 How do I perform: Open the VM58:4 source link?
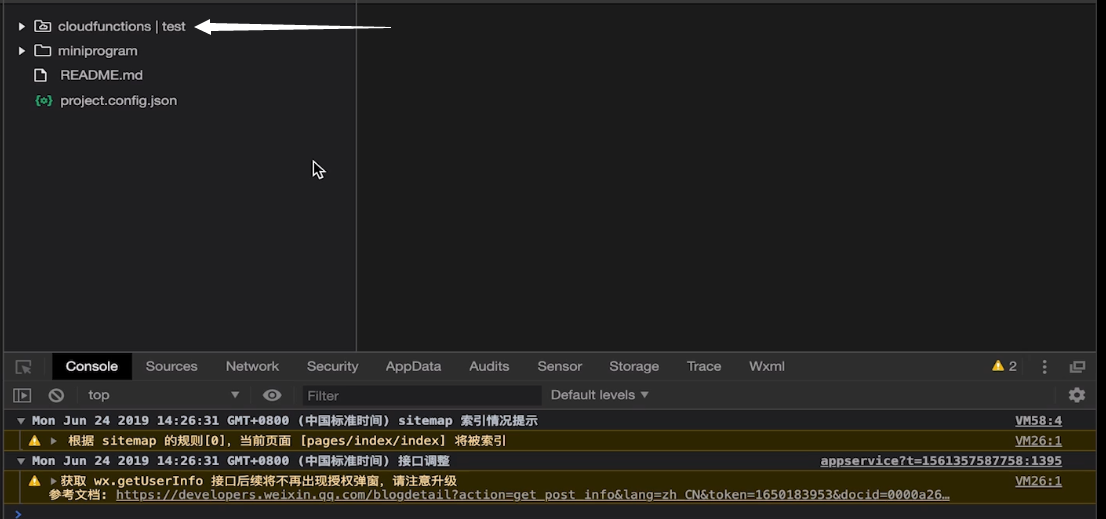pos(1038,421)
